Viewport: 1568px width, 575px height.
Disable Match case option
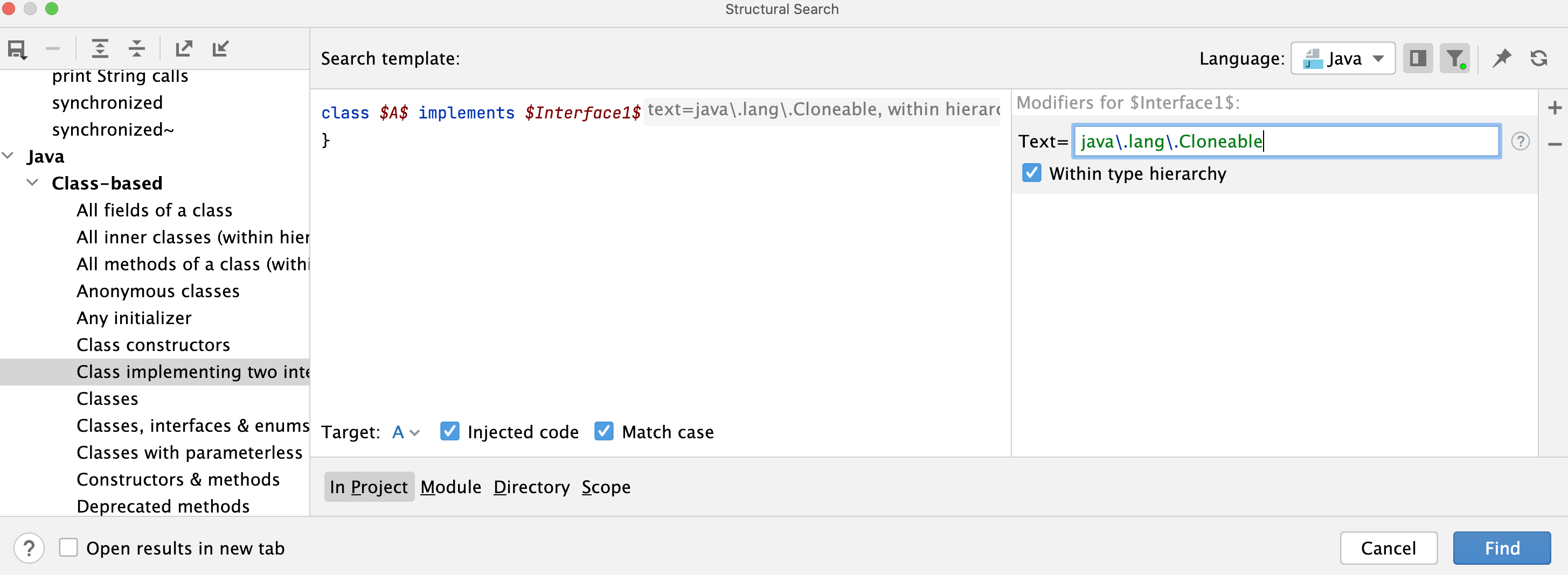pos(603,431)
